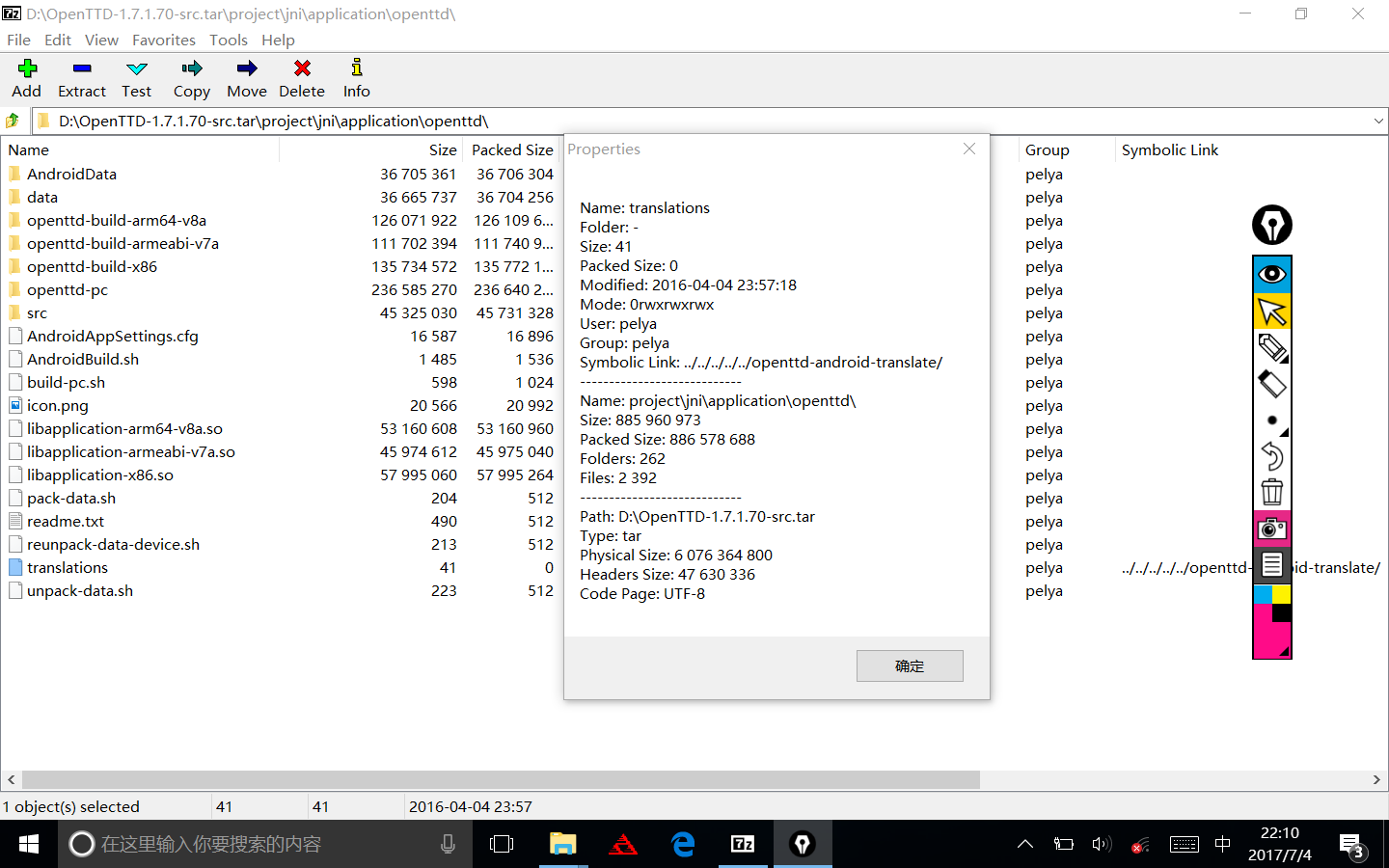
Task: Open the View menu
Action: click(101, 40)
